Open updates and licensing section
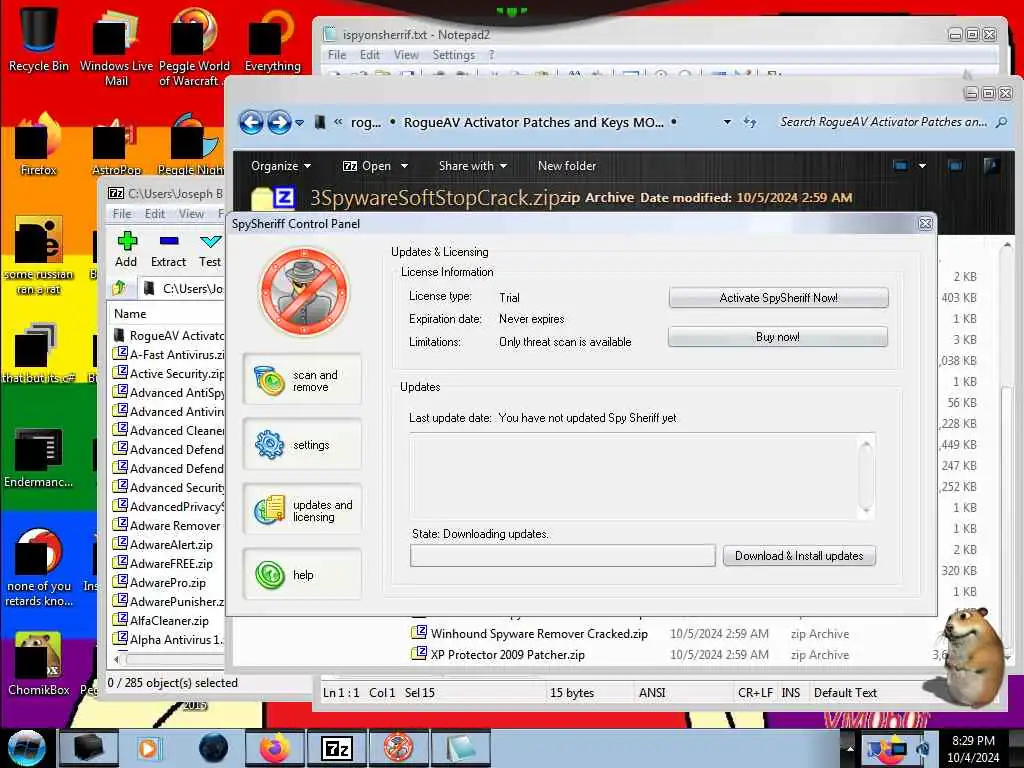The width and height of the screenshot is (1024, 768). coord(302,510)
